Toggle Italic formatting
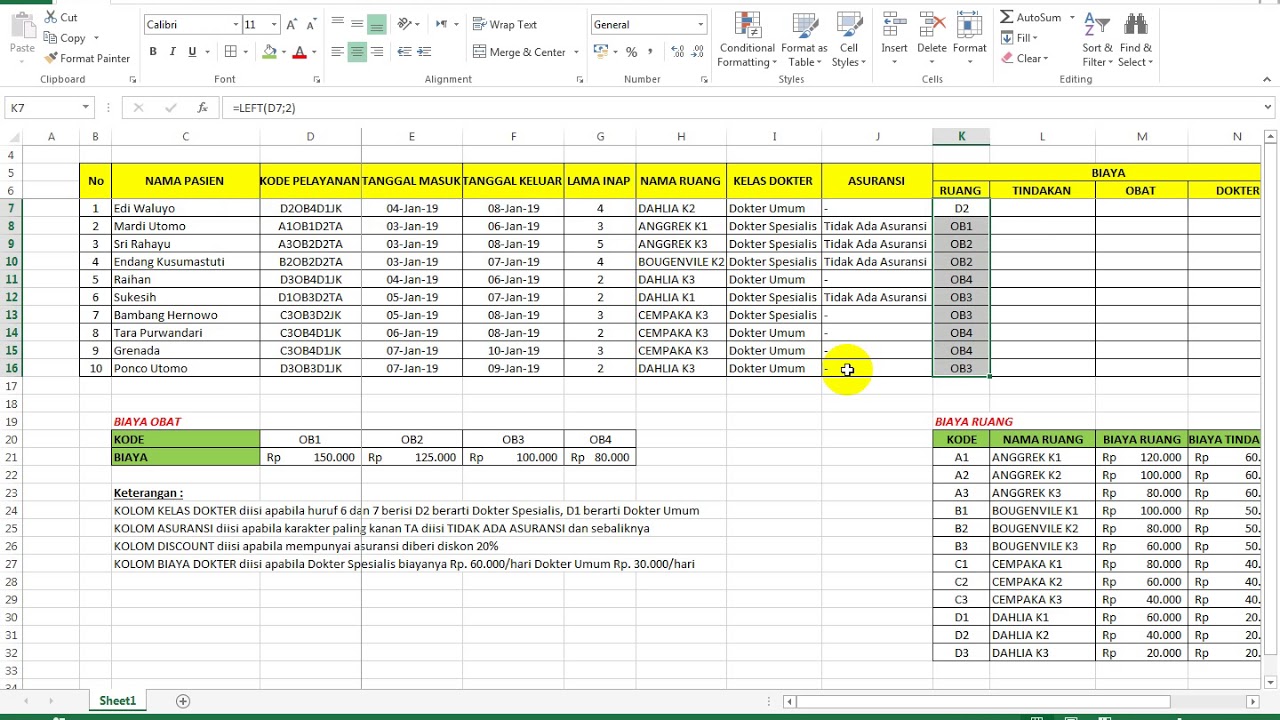1280x720 pixels. (x=172, y=52)
